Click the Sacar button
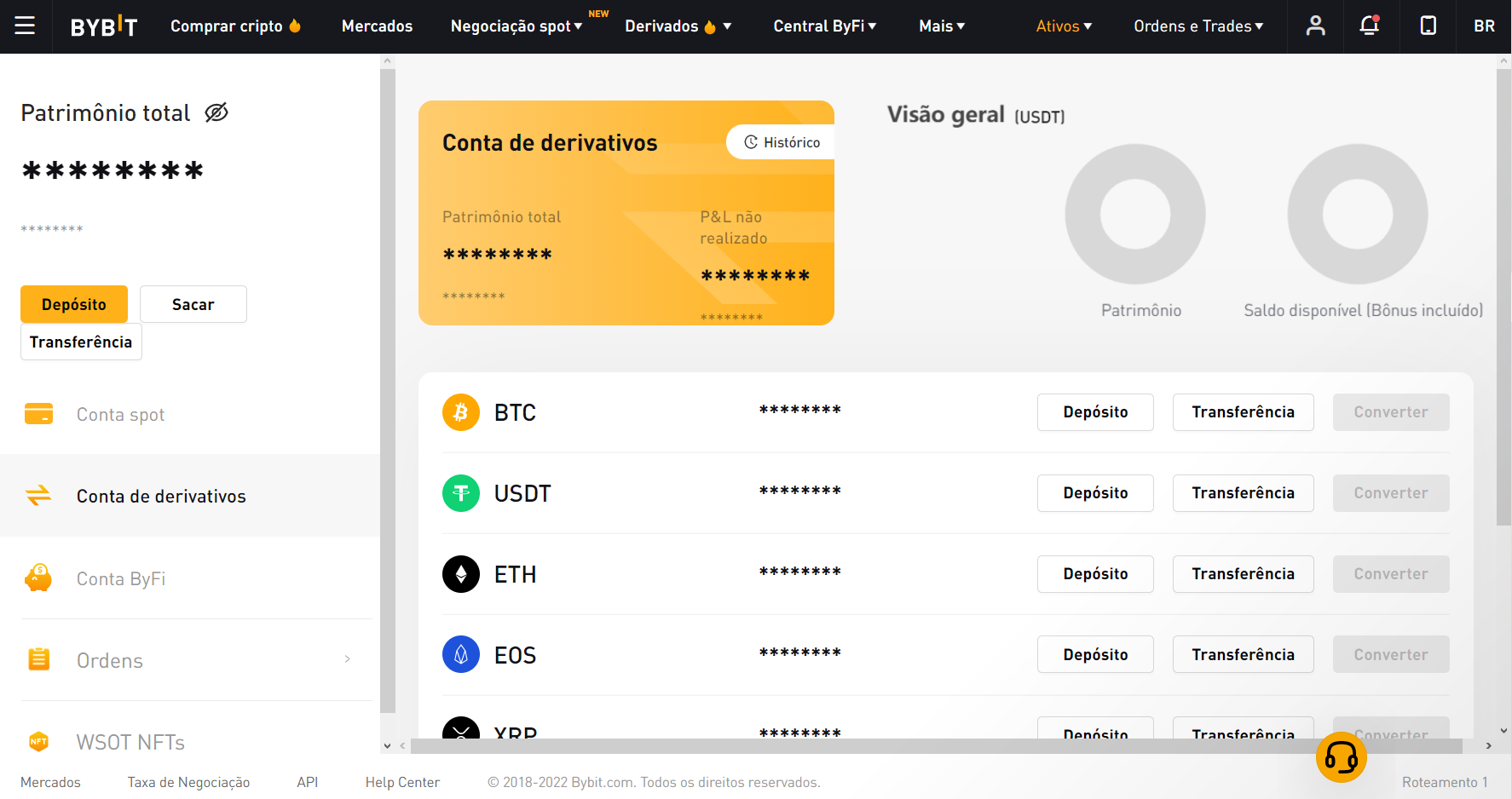 click(193, 304)
